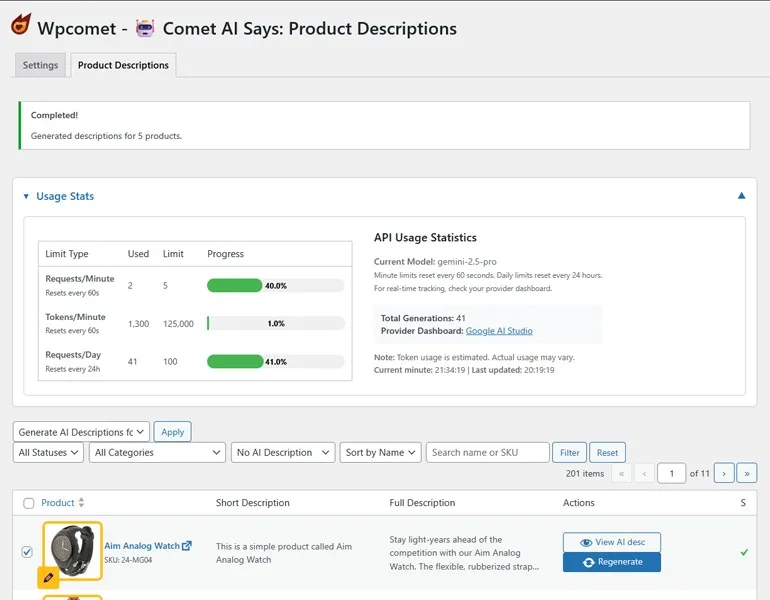770x600 pixels.
Task: Uncheck the Aim Analog Watch row checkbox
Action: pyautogui.click(x=27, y=552)
